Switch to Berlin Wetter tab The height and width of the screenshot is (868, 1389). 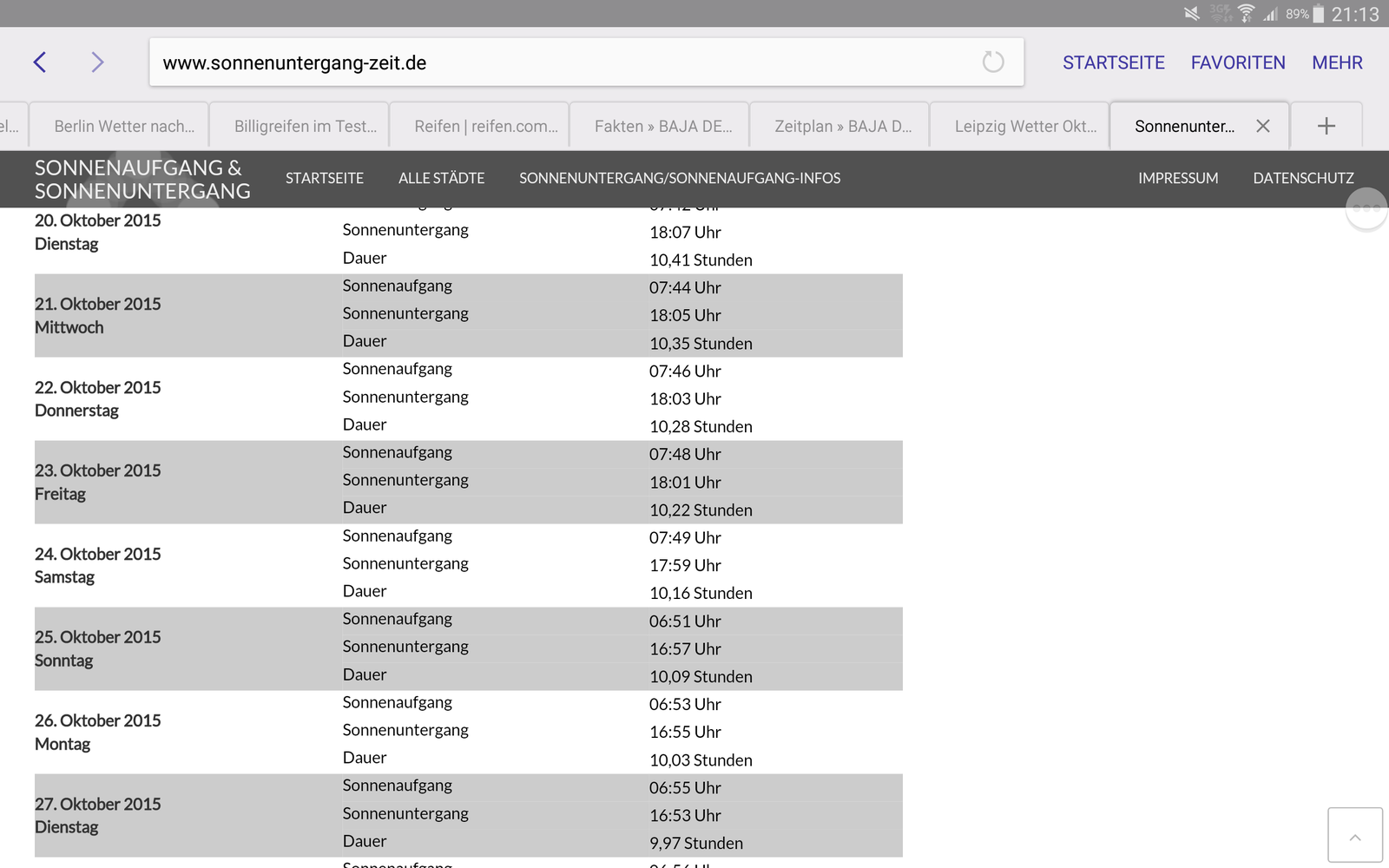(123, 127)
